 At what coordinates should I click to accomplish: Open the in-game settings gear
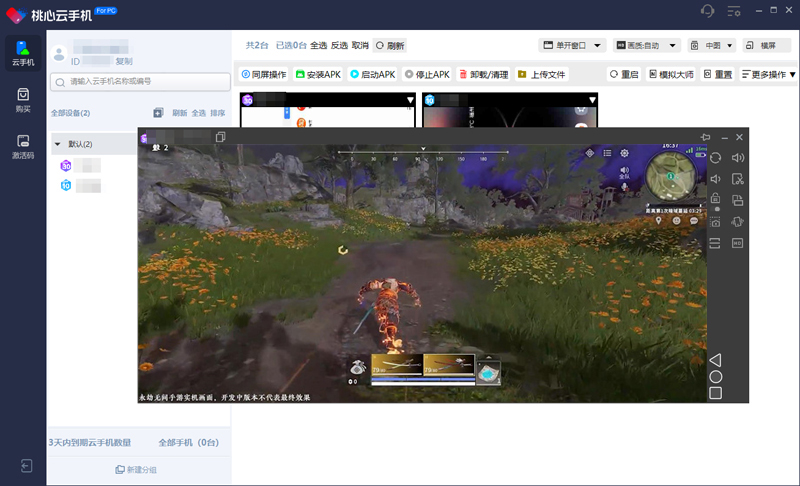click(x=624, y=153)
